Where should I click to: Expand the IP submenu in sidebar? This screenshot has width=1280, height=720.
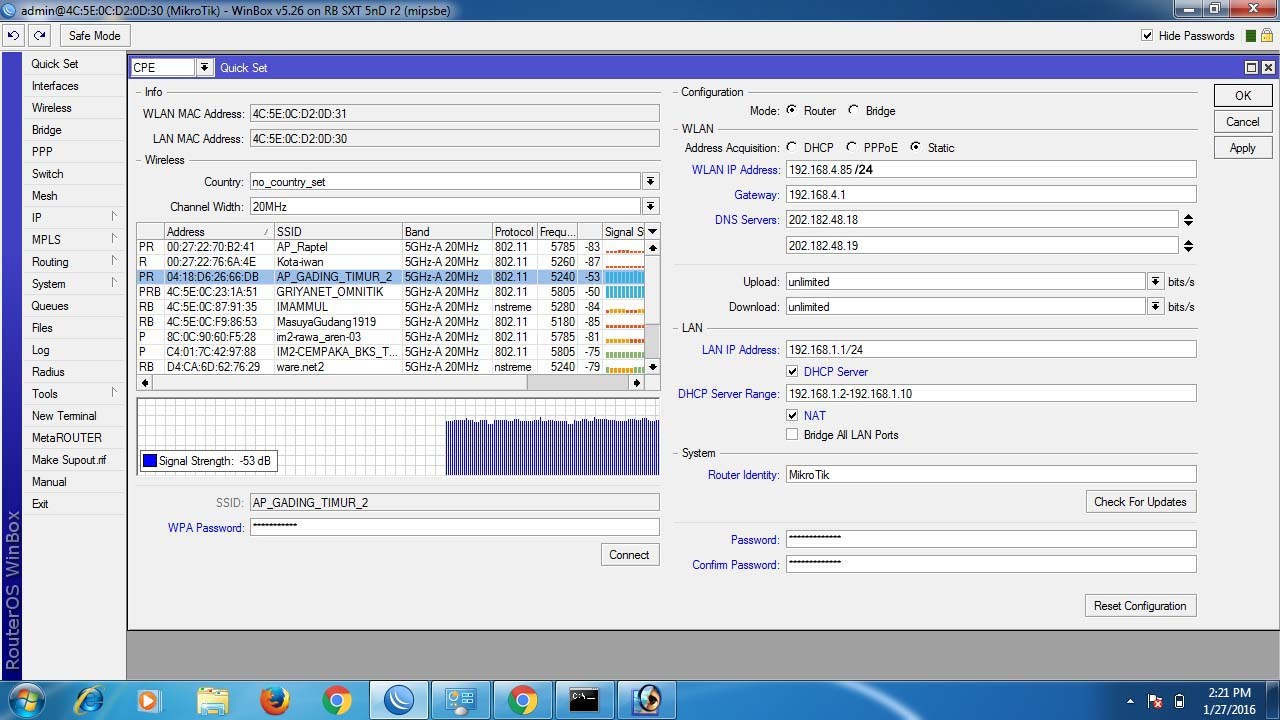(75, 217)
